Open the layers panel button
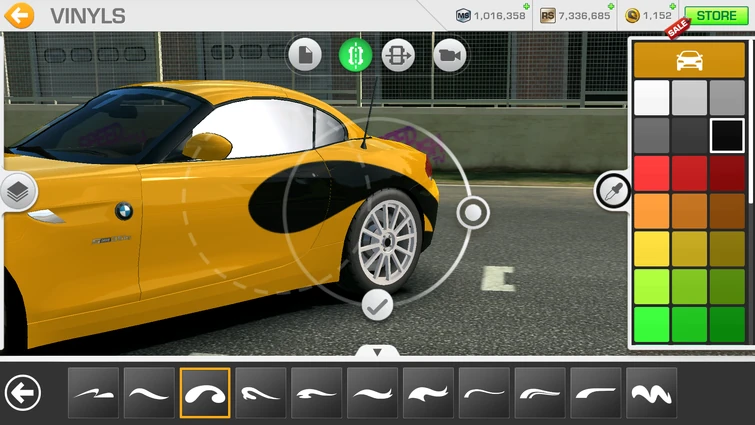The image size is (755, 425). [x=18, y=192]
